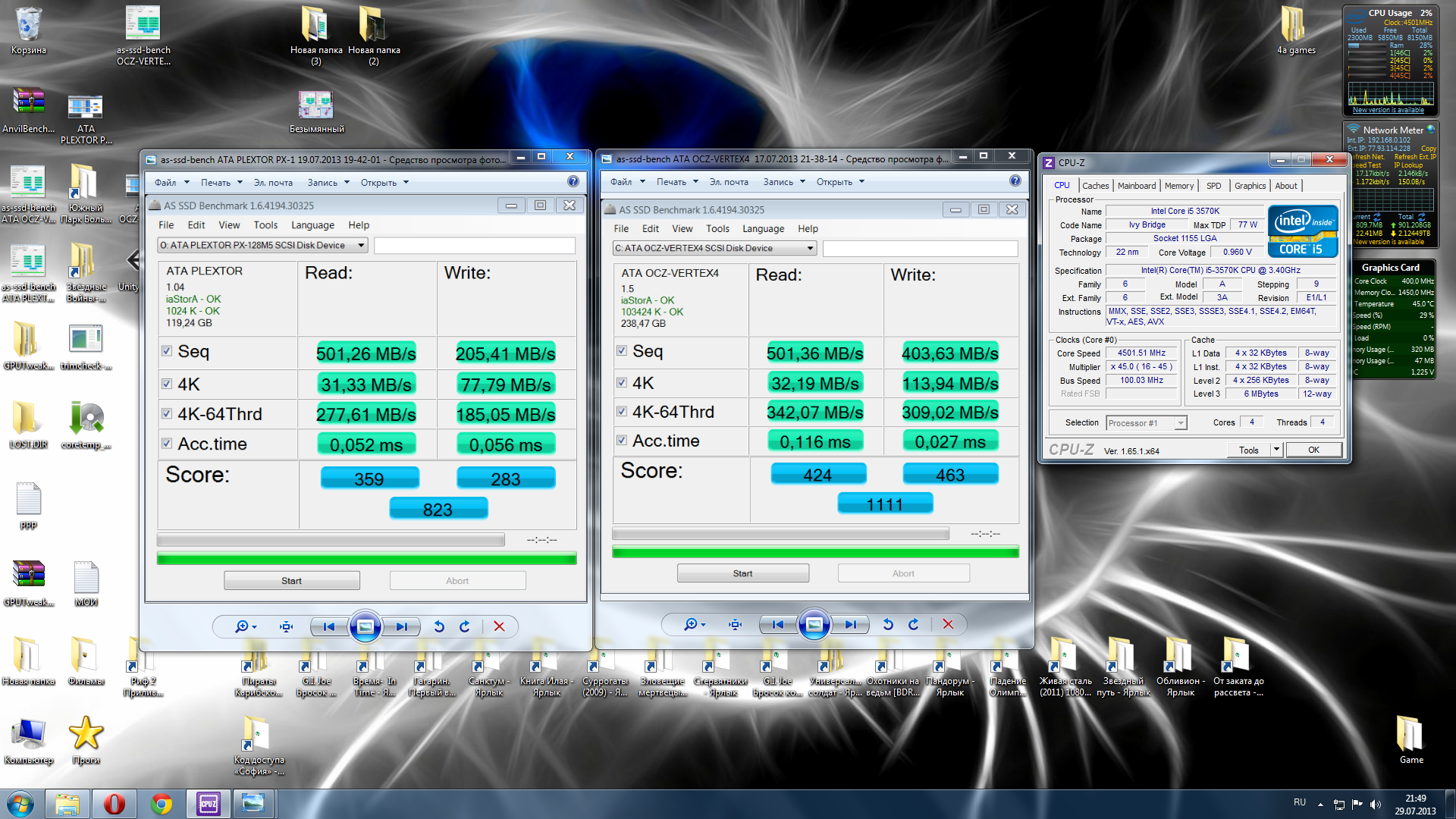Toggle 4K-64Thrd checkbox in OCZ-VERTEX4 benchmark
The height and width of the screenshot is (819, 1456).
click(622, 412)
